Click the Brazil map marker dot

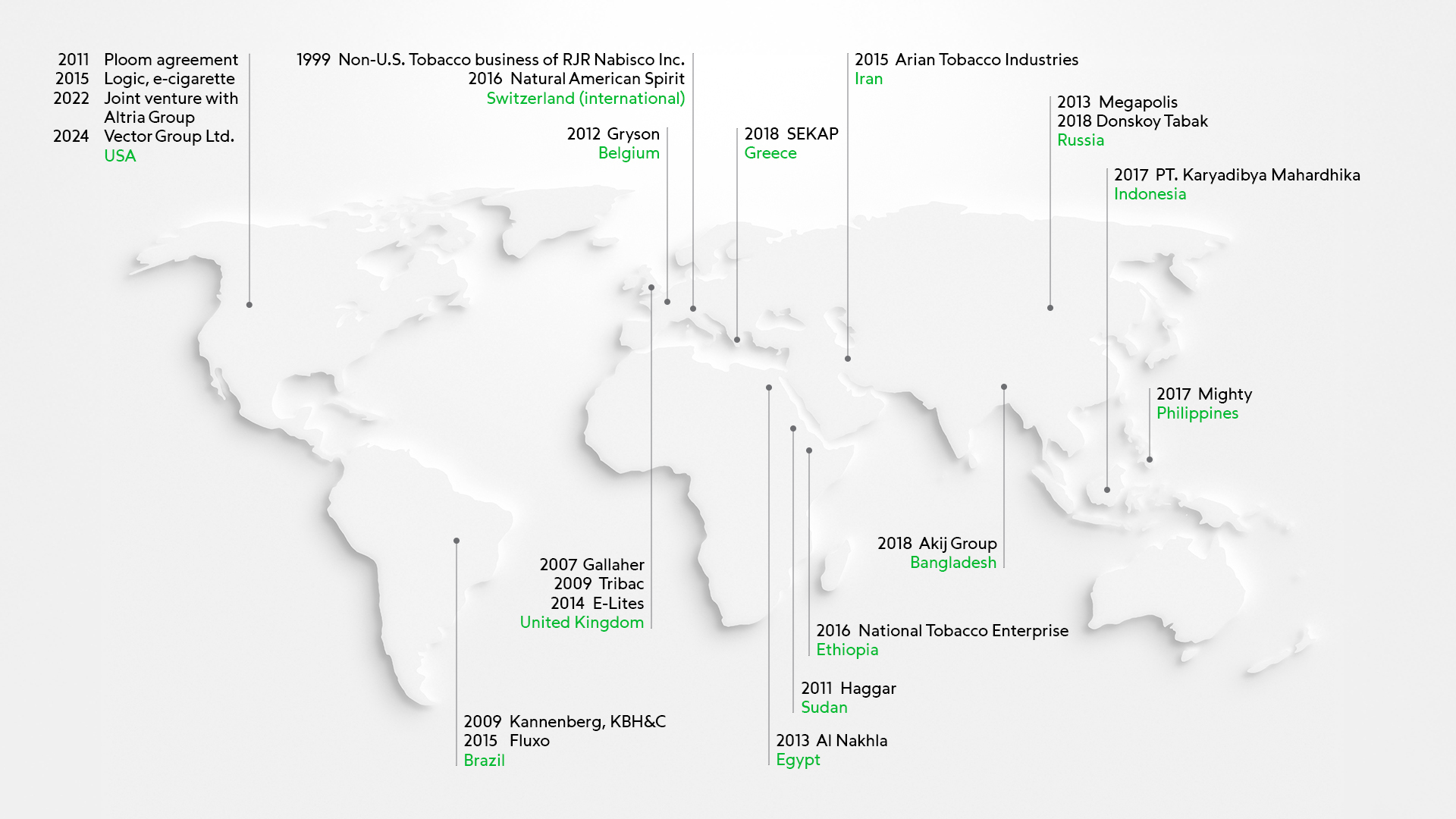point(457,541)
